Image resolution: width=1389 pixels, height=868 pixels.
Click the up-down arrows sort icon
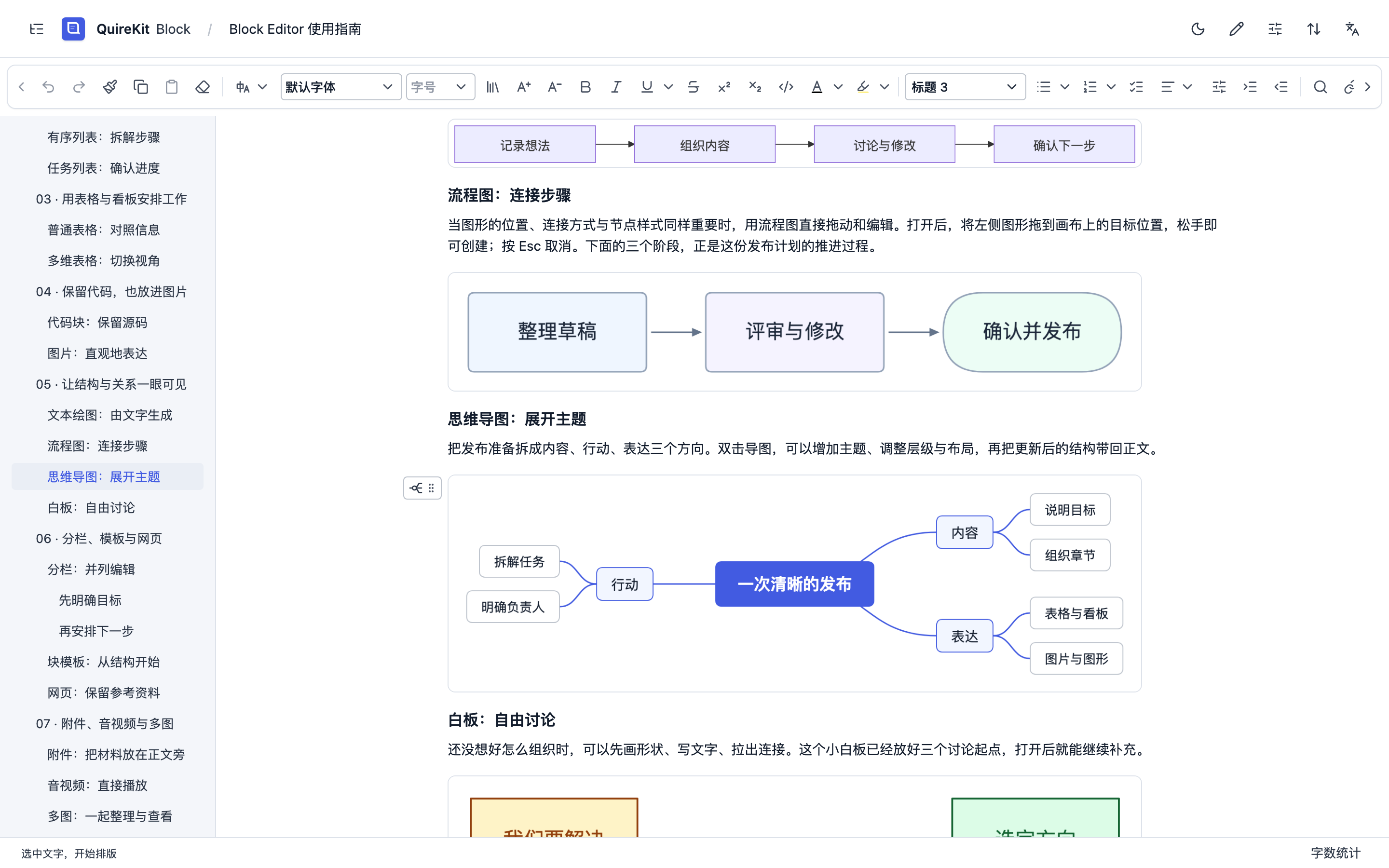pyautogui.click(x=1314, y=29)
